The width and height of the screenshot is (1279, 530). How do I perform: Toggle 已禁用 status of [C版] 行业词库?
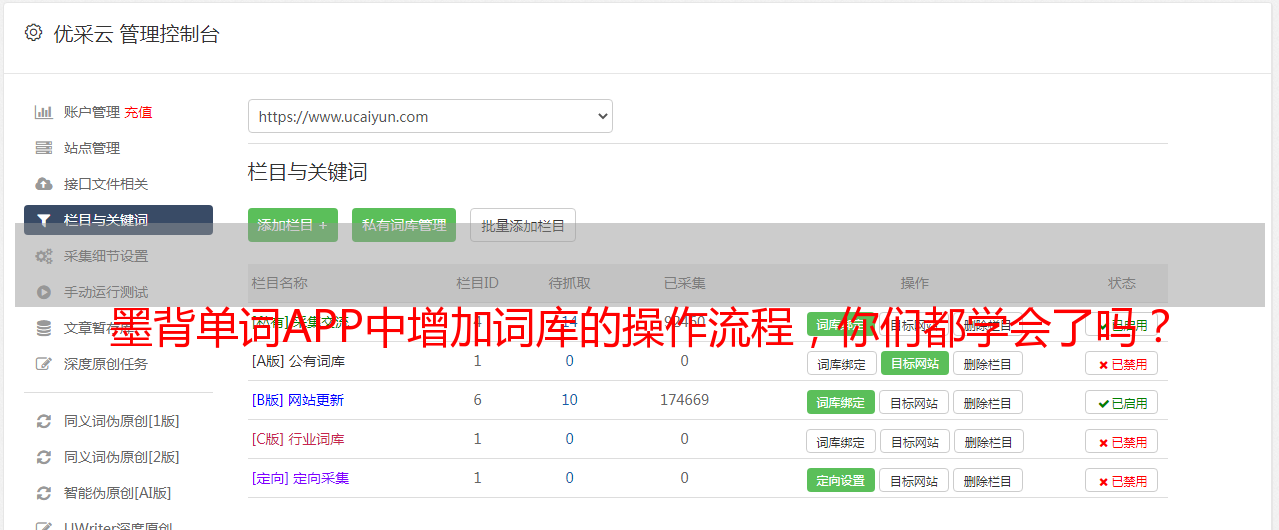(1122, 442)
